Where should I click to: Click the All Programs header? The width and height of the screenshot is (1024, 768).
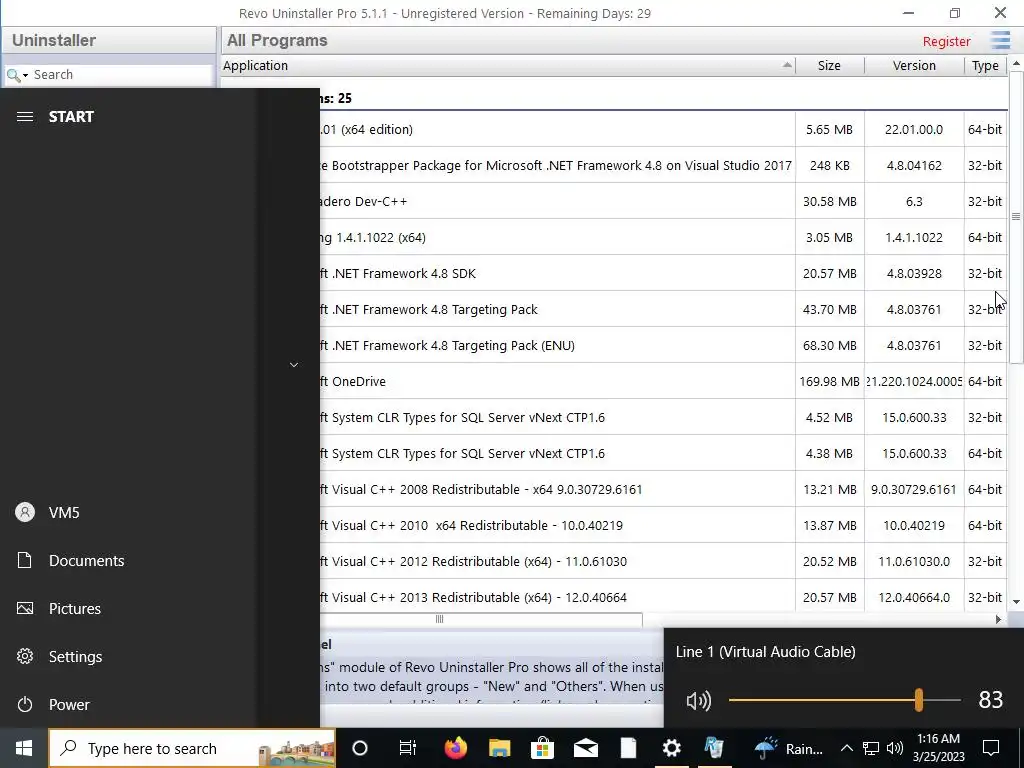277,40
